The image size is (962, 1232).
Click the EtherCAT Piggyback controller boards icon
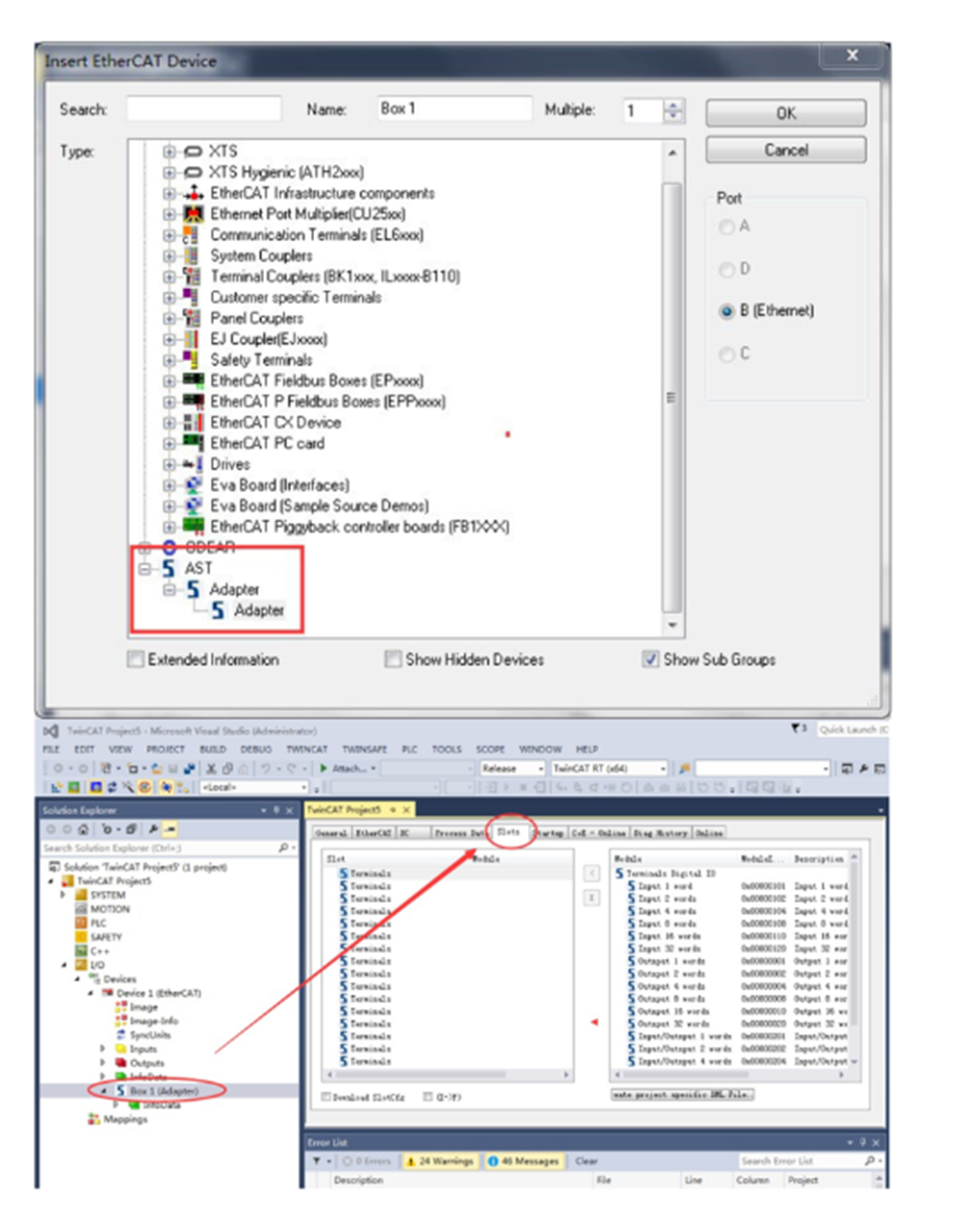pyautogui.click(x=193, y=527)
